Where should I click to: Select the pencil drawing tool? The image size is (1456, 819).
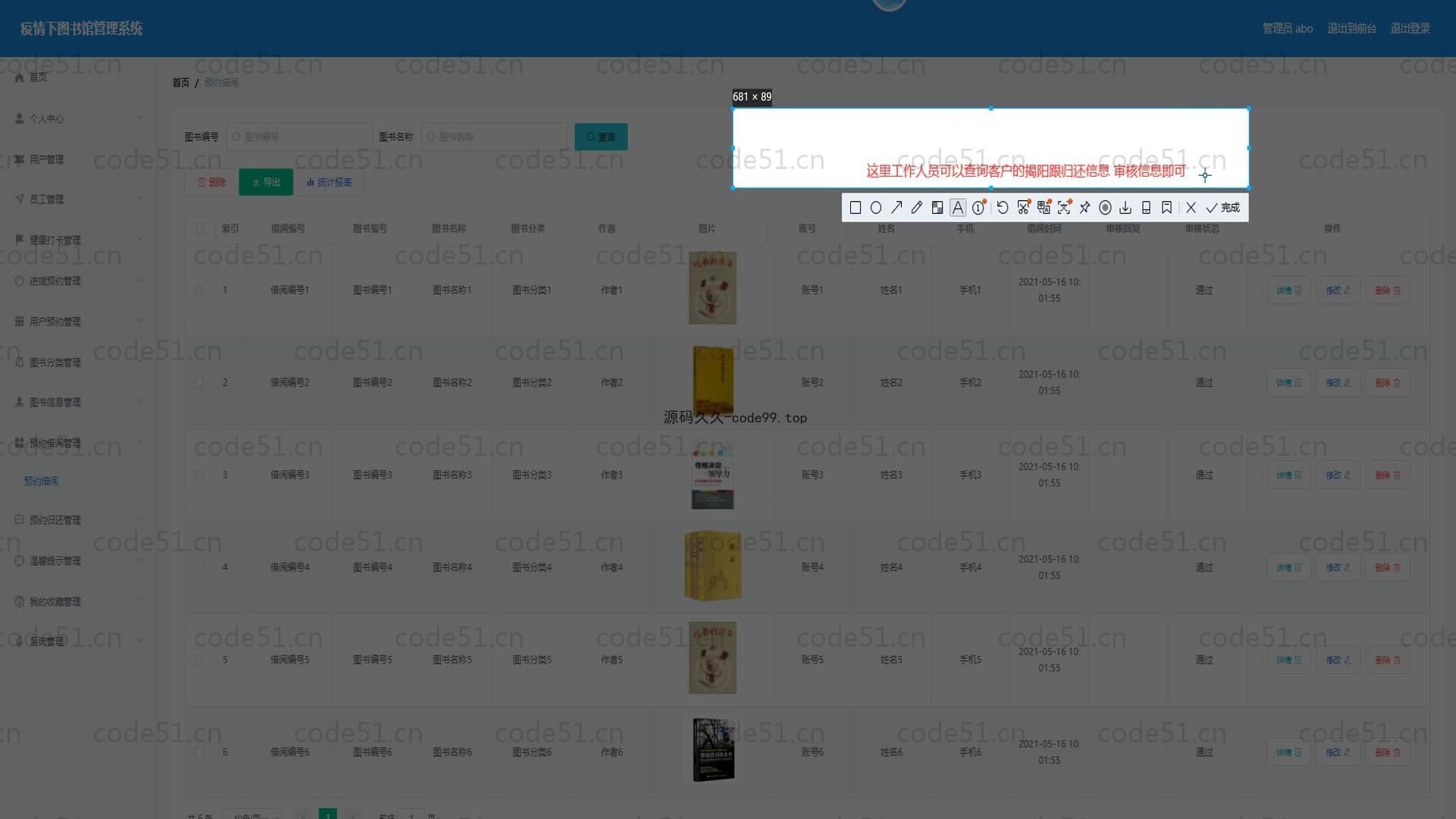pyautogui.click(x=917, y=208)
